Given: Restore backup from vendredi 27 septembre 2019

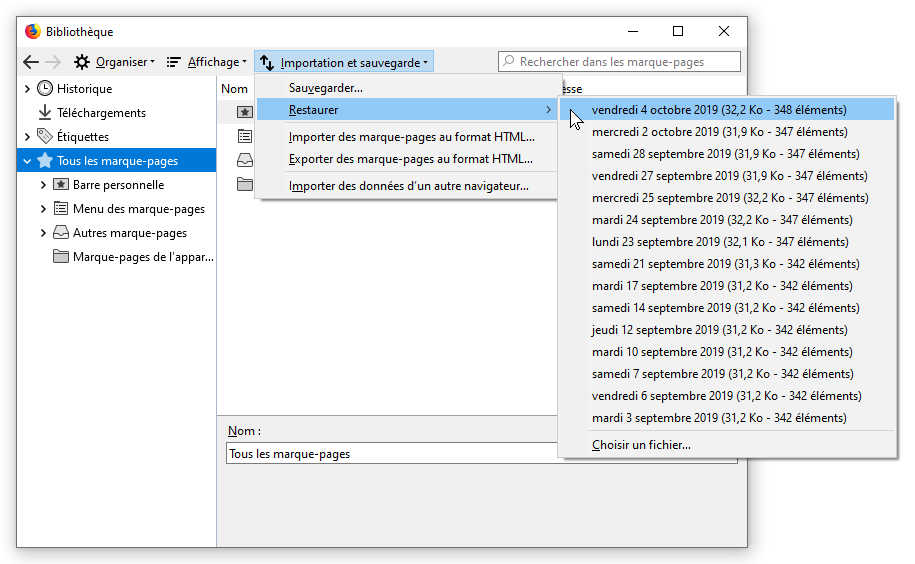Looking at the screenshot, I should pyautogui.click(x=727, y=176).
